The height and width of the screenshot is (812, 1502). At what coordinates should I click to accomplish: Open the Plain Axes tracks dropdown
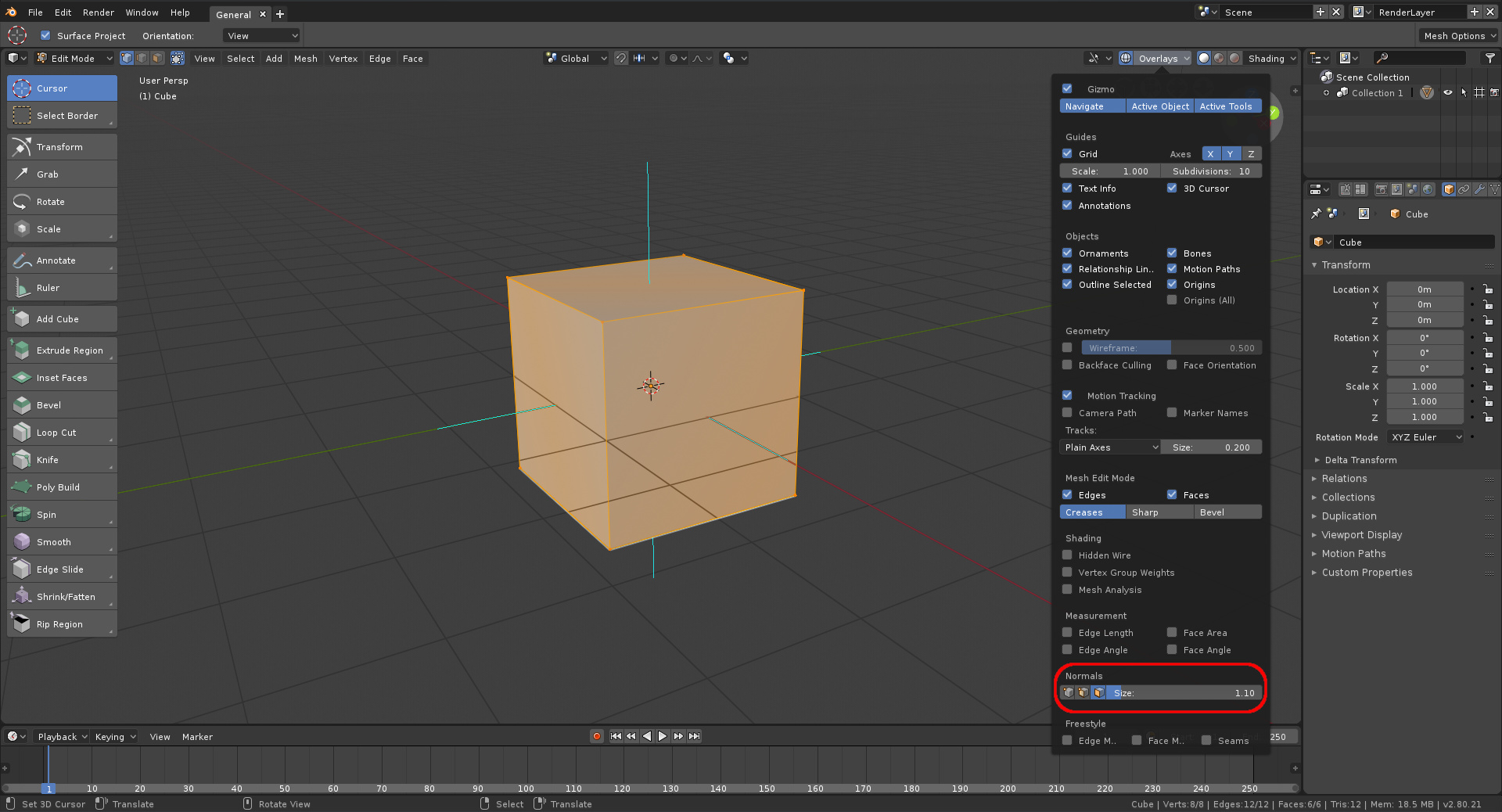[x=1110, y=447]
